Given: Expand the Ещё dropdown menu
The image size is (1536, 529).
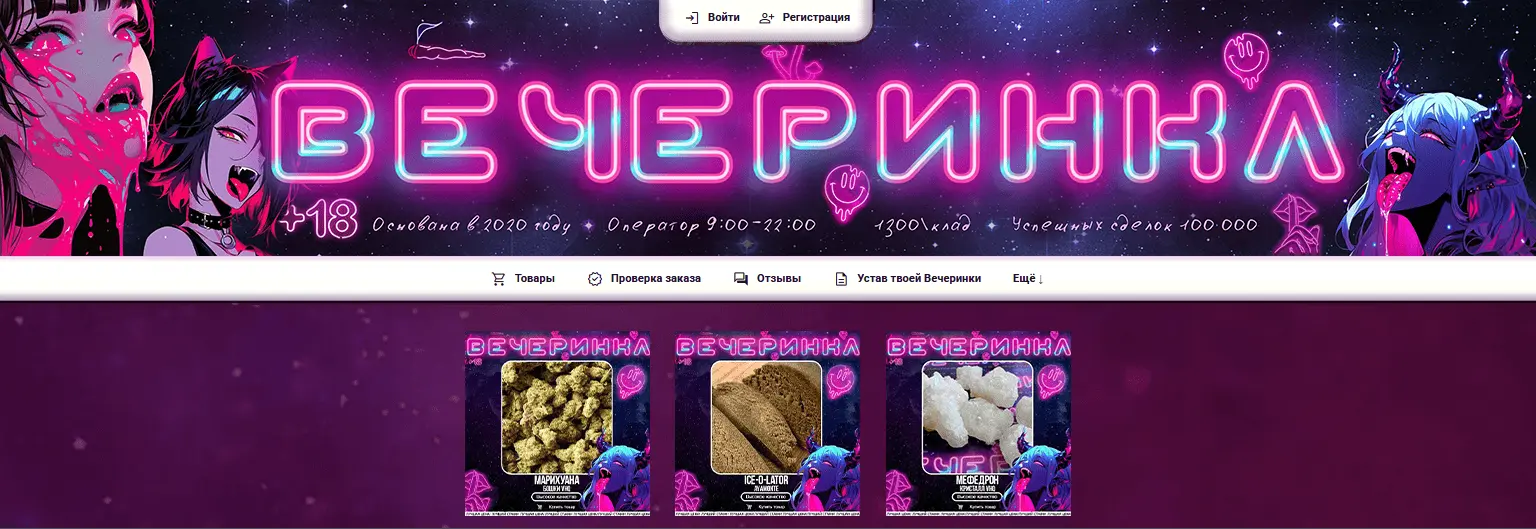Looking at the screenshot, I should click(x=1028, y=279).
